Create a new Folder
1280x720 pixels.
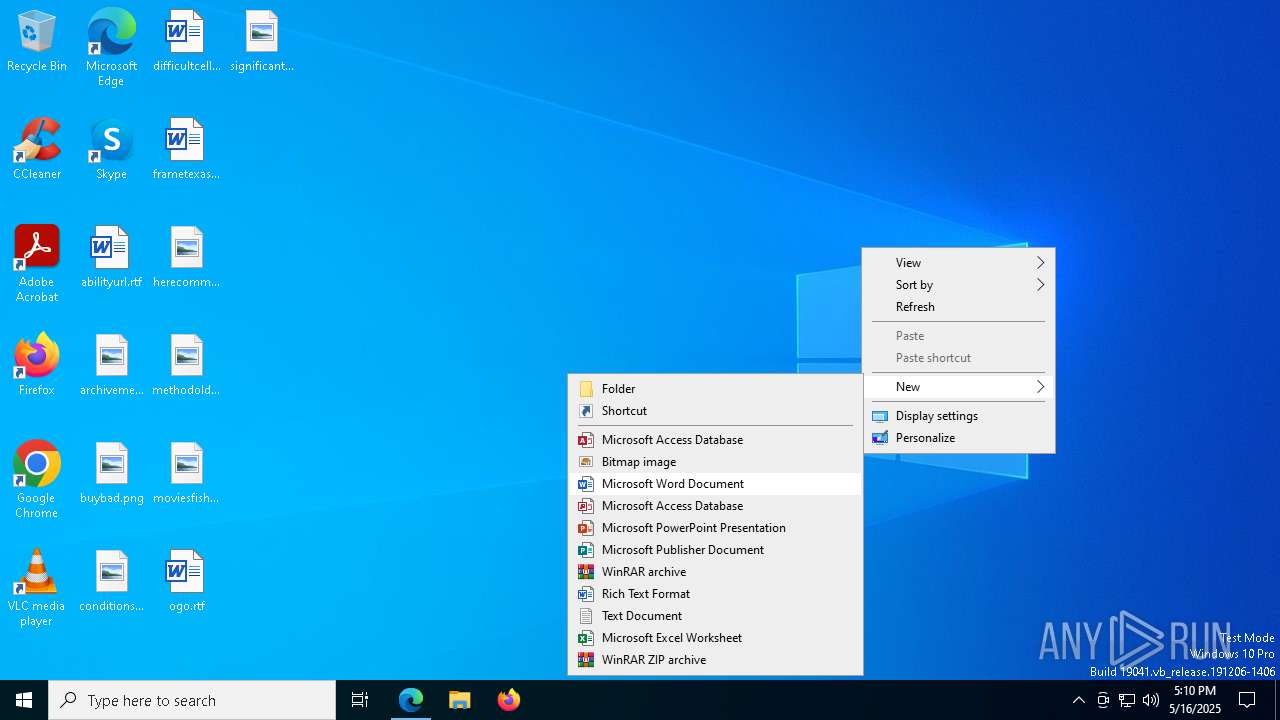point(715,389)
